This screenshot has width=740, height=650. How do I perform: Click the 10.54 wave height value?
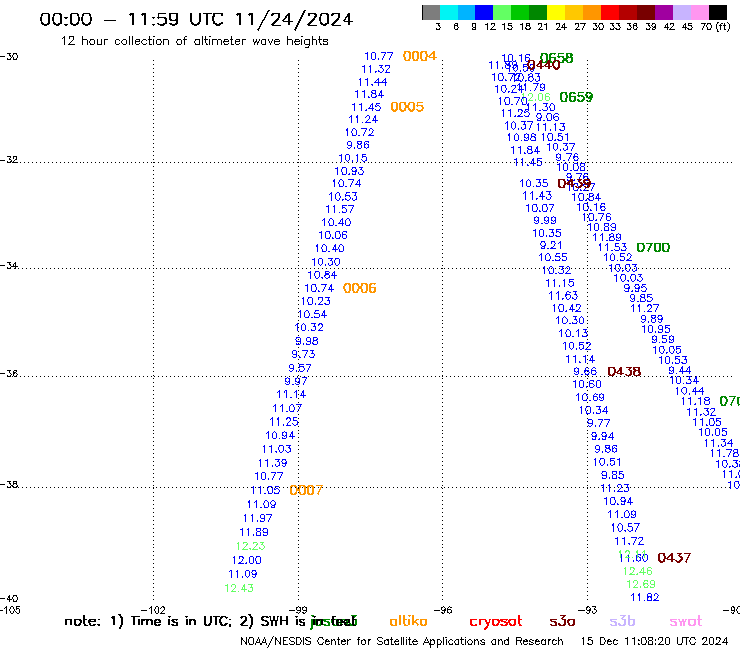coord(312,314)
